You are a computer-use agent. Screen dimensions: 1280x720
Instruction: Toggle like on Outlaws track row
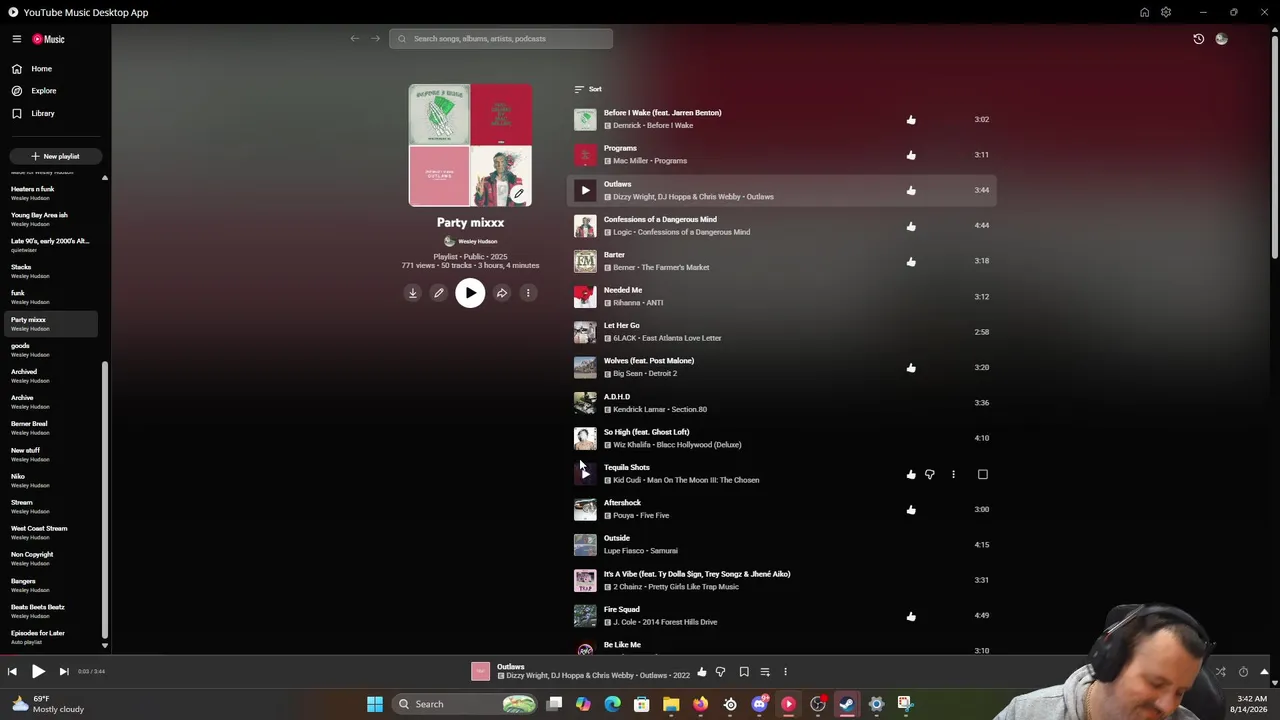tap(911, 190)
